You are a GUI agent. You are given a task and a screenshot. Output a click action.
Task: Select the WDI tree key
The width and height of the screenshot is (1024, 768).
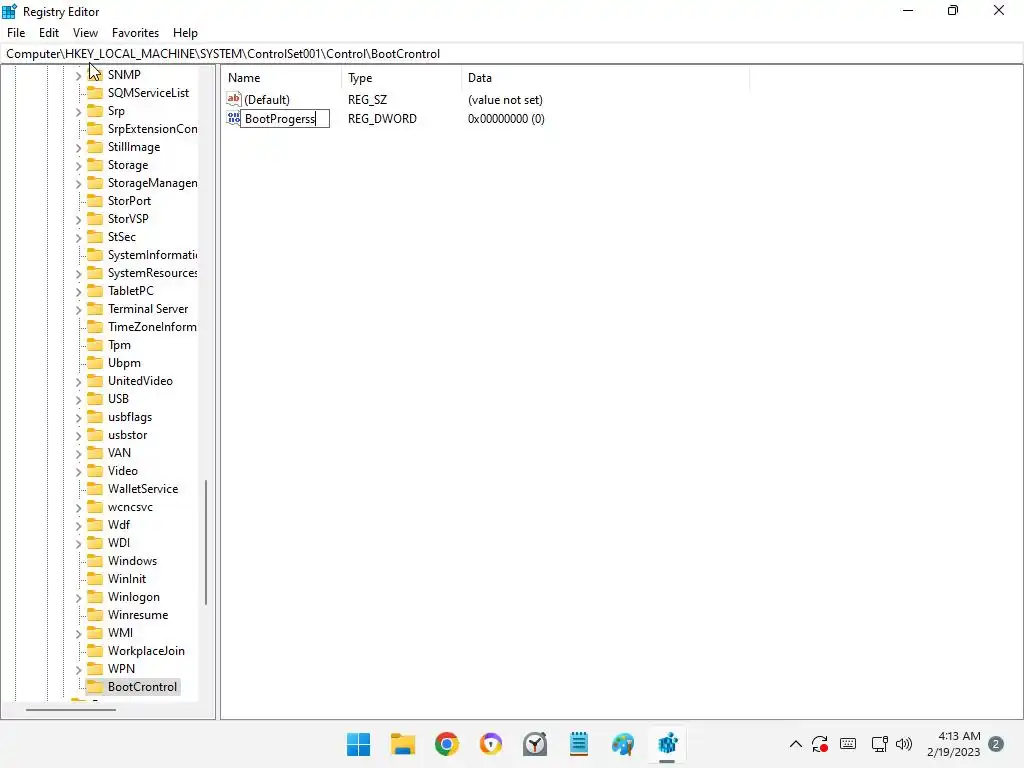point(118,543)
